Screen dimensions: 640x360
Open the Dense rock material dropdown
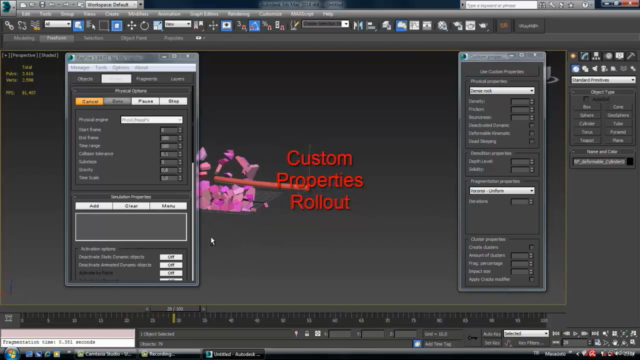point(502,91)
